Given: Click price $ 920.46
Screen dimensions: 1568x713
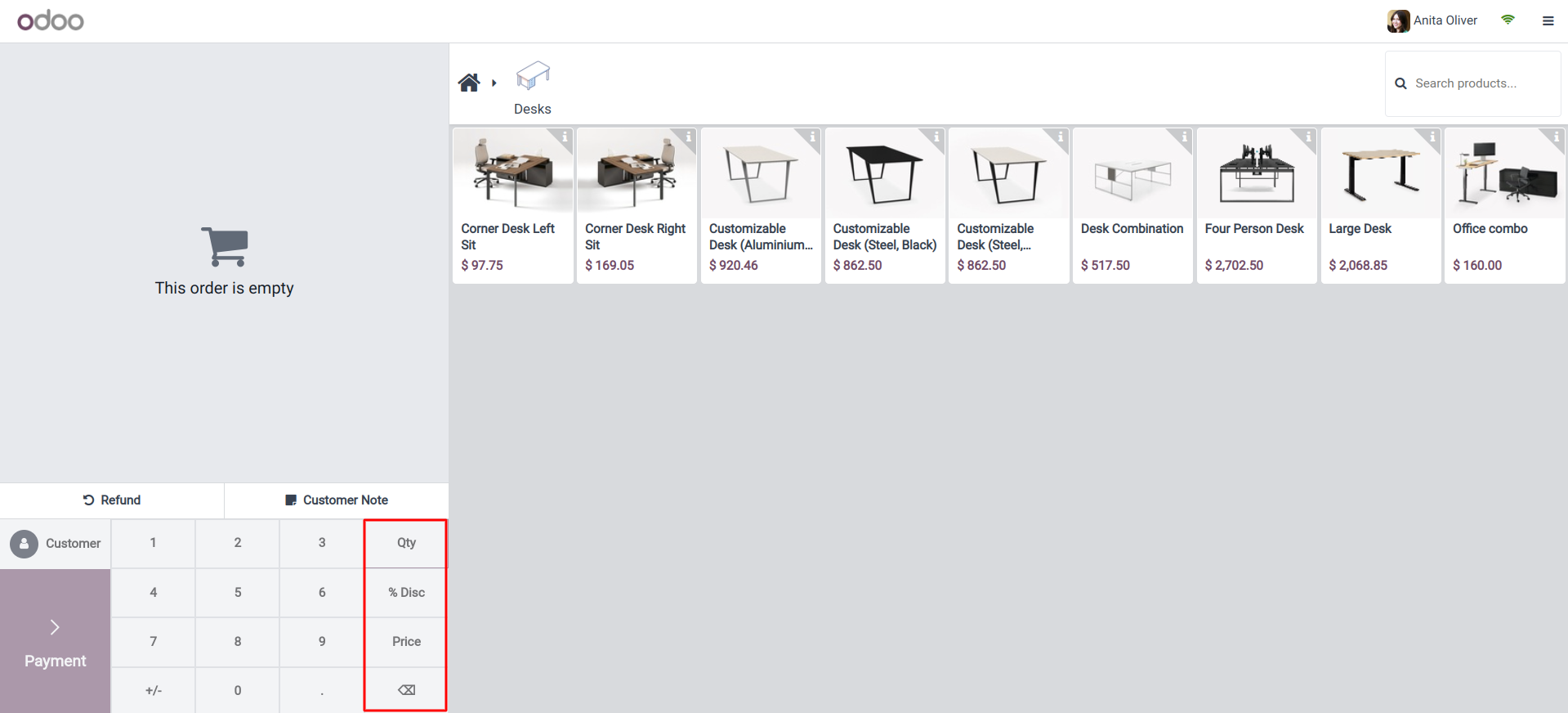Looking at the screenshot, I should coord(734,266).
